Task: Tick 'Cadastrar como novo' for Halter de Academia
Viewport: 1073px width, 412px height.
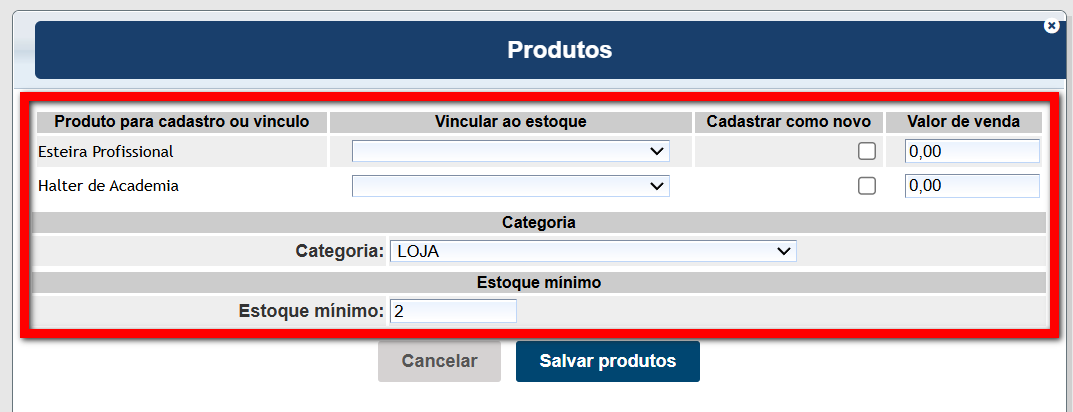Action: 867,186
